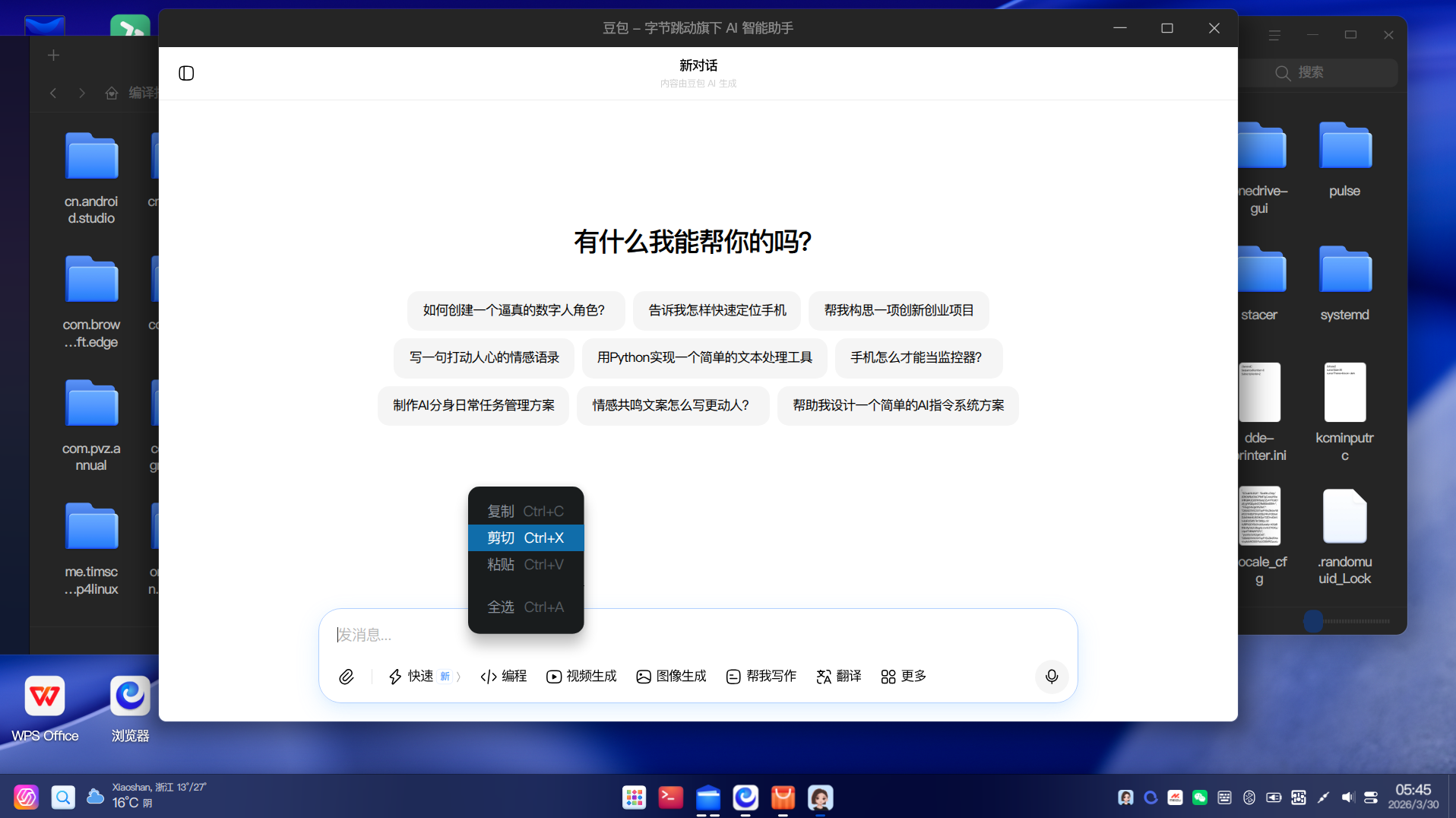Open 图像生成 image generation mode
1456x818 pixels.
(671, 676)
